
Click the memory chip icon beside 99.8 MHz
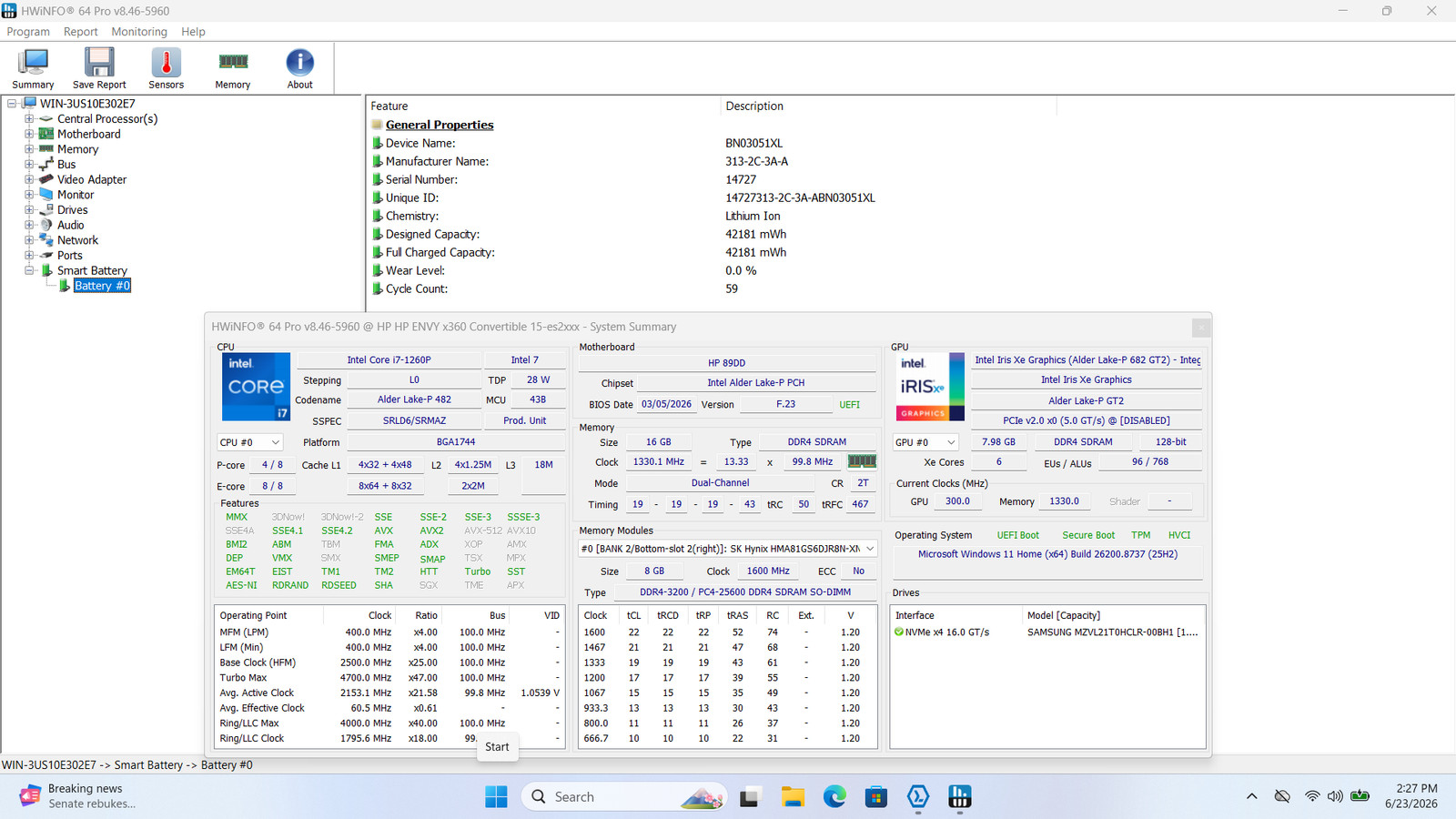click(x=862, y=461)
